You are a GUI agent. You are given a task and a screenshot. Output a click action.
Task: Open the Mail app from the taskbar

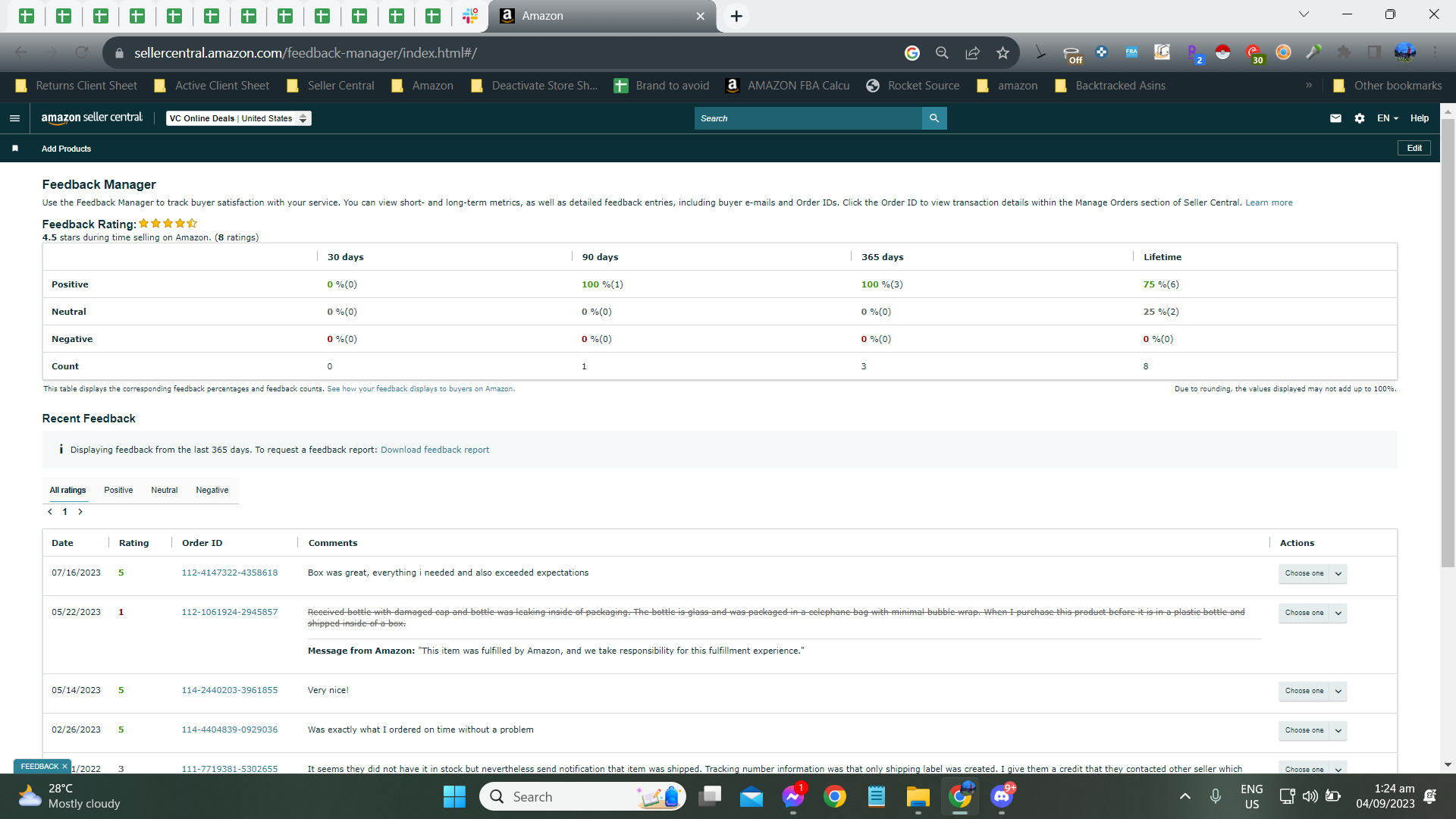point(752,796)
